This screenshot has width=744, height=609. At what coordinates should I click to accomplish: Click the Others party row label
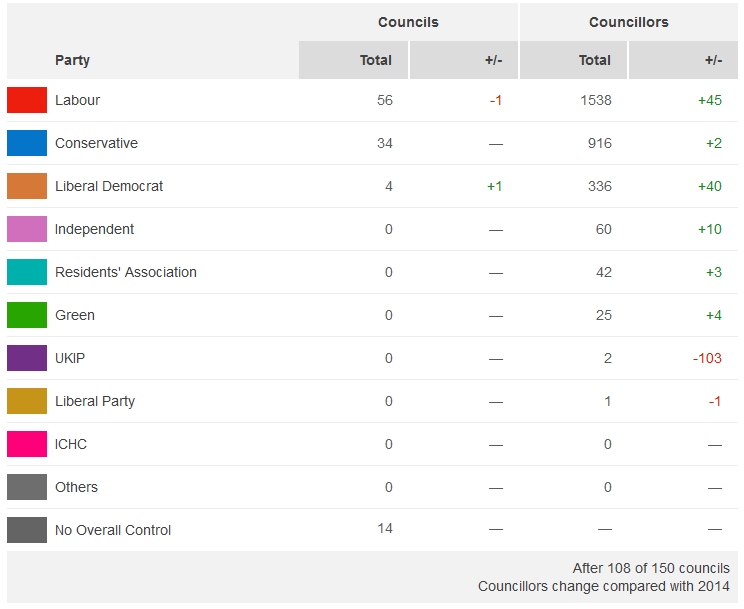76,487
